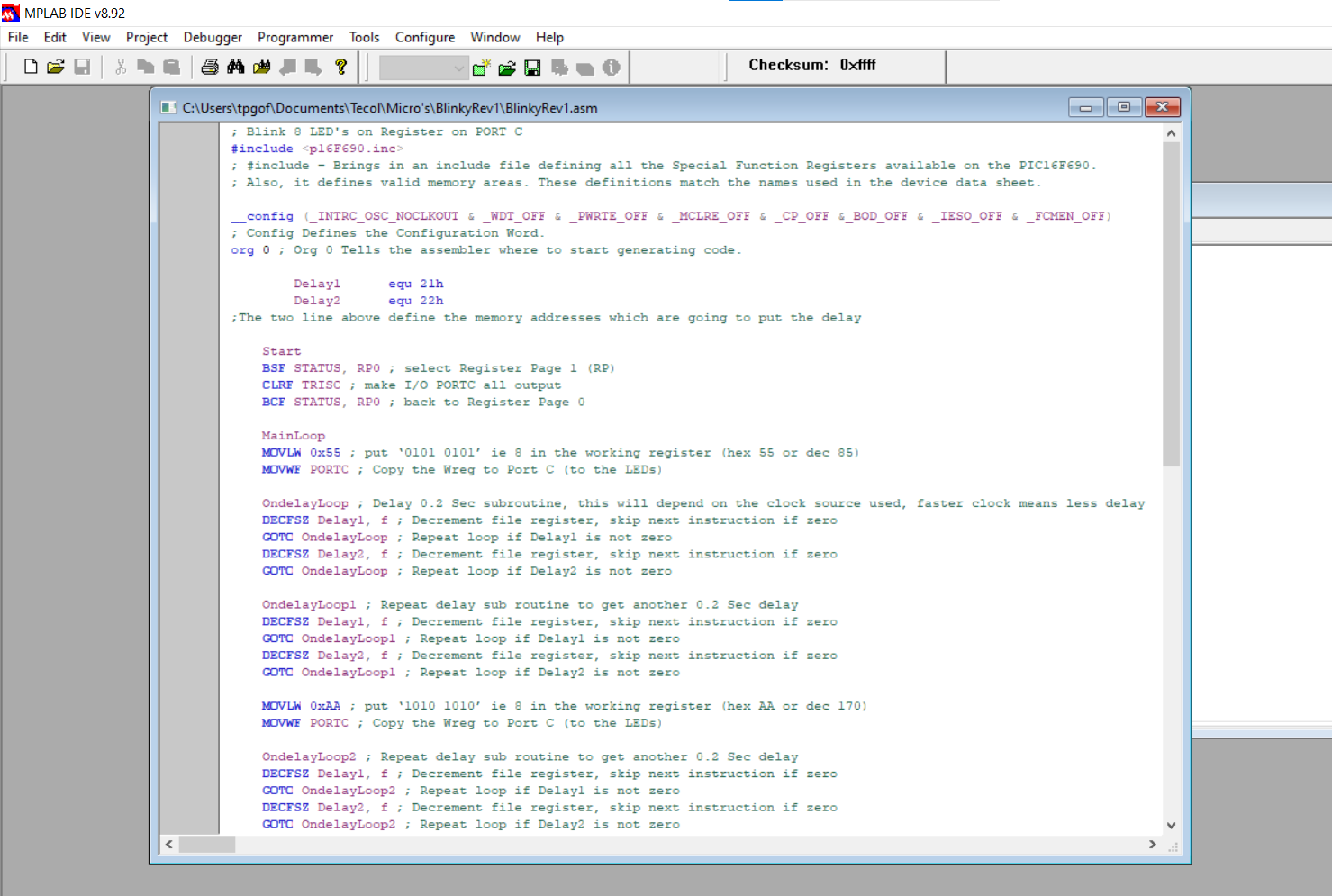The width and height of the screenshot is (1332, 896).
Task: Open the Help menu
Action: [x=549, y=37]
